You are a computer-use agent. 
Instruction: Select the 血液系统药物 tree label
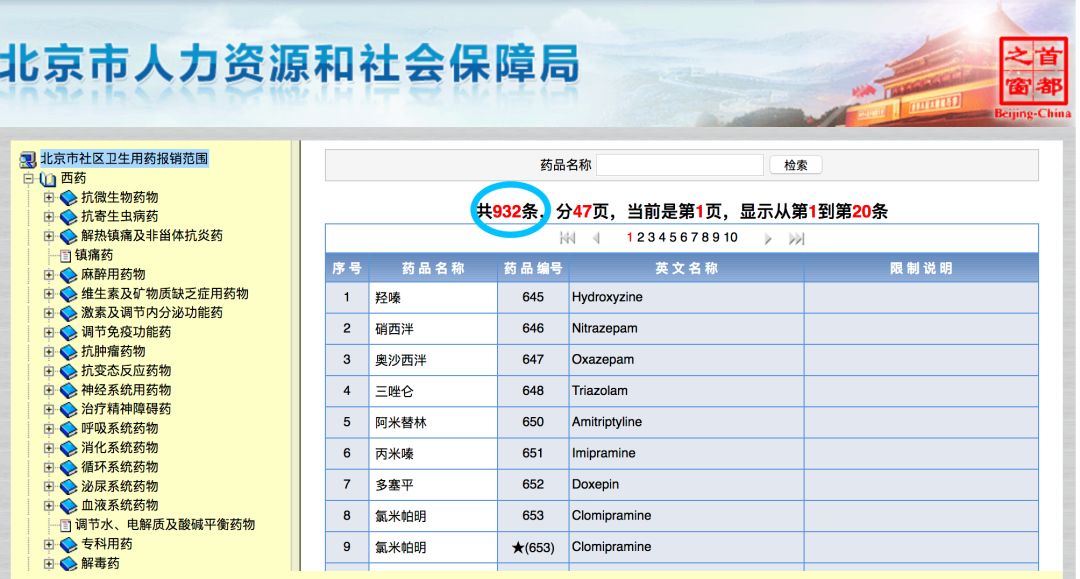click(120, 505)
